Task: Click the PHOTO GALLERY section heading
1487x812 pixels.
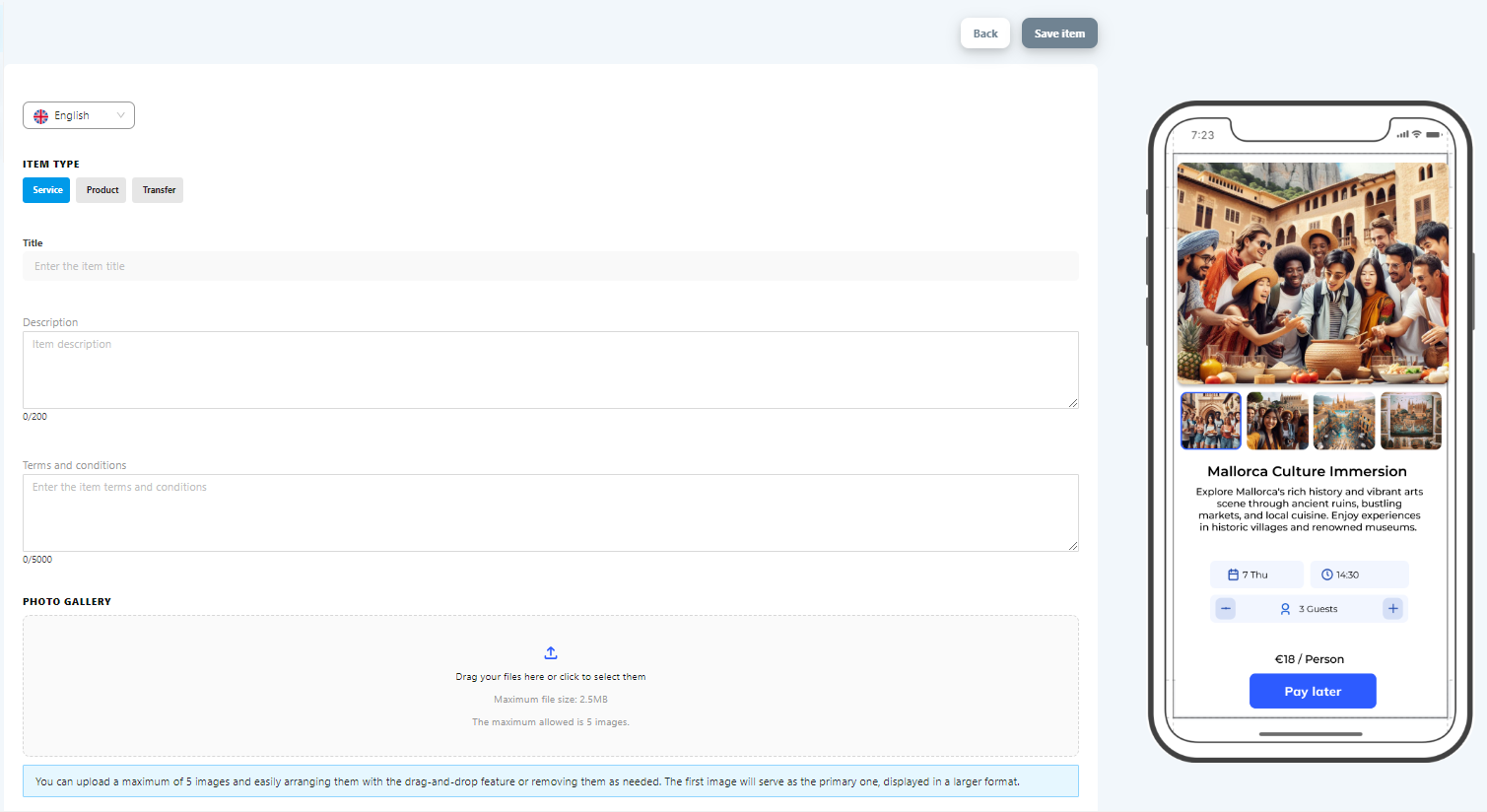Action: coord(67,601)
